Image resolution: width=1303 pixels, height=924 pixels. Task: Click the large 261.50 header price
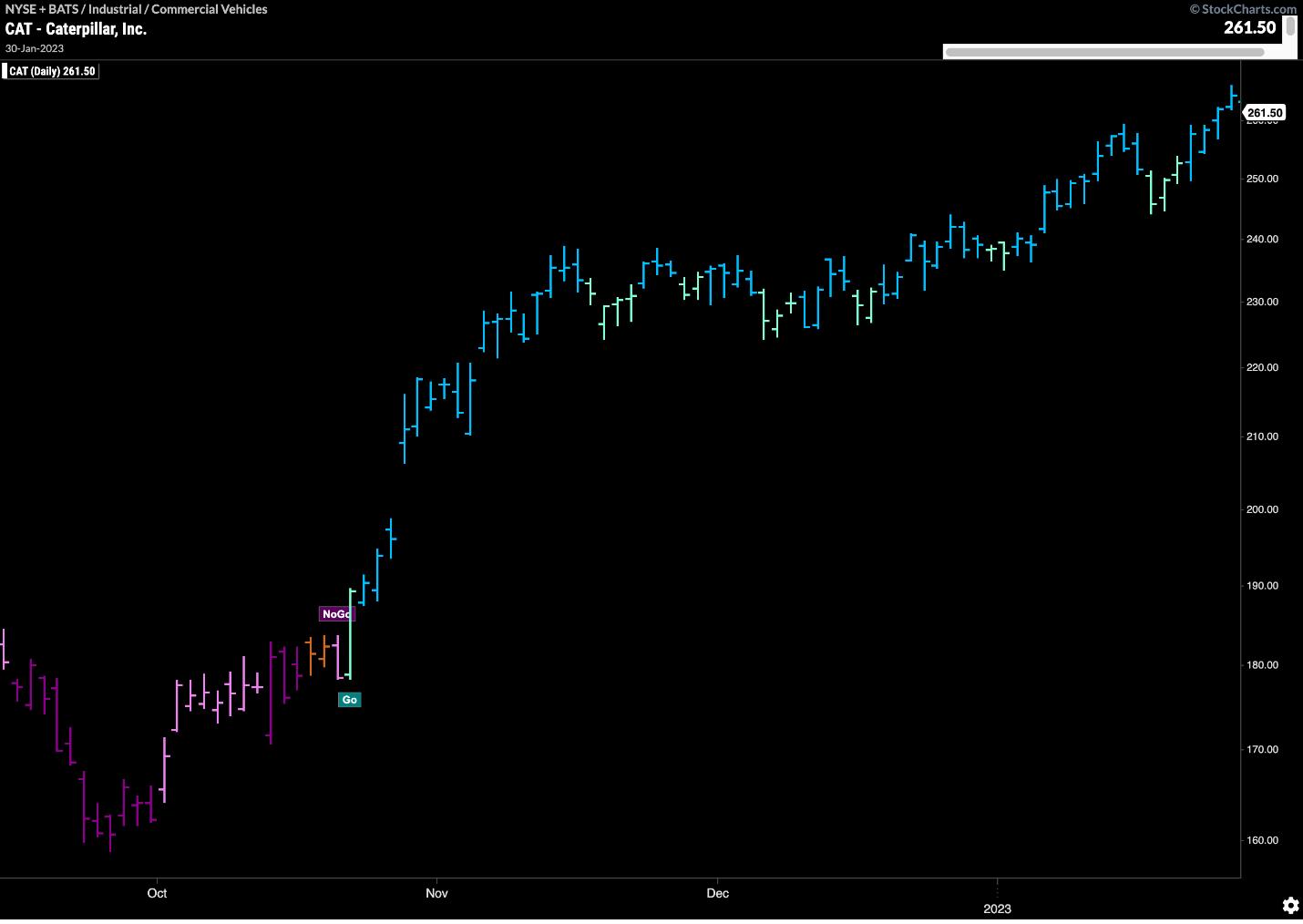1249,27
